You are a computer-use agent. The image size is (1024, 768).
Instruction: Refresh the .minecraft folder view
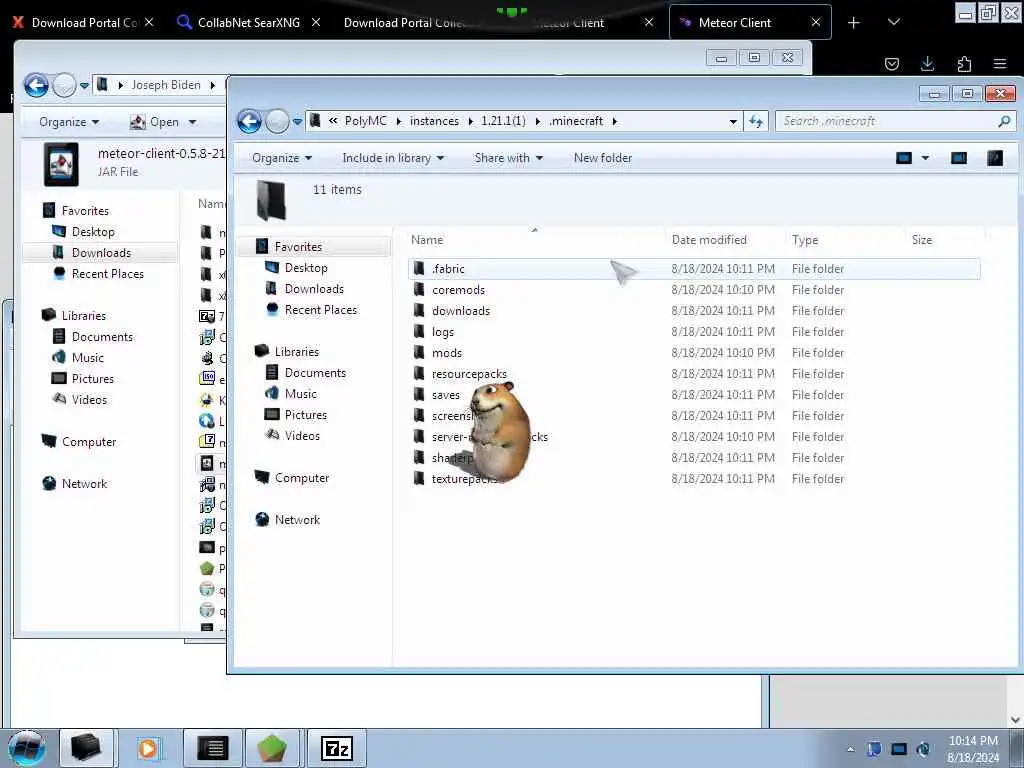pyautogui.click(x=756, y=121)
